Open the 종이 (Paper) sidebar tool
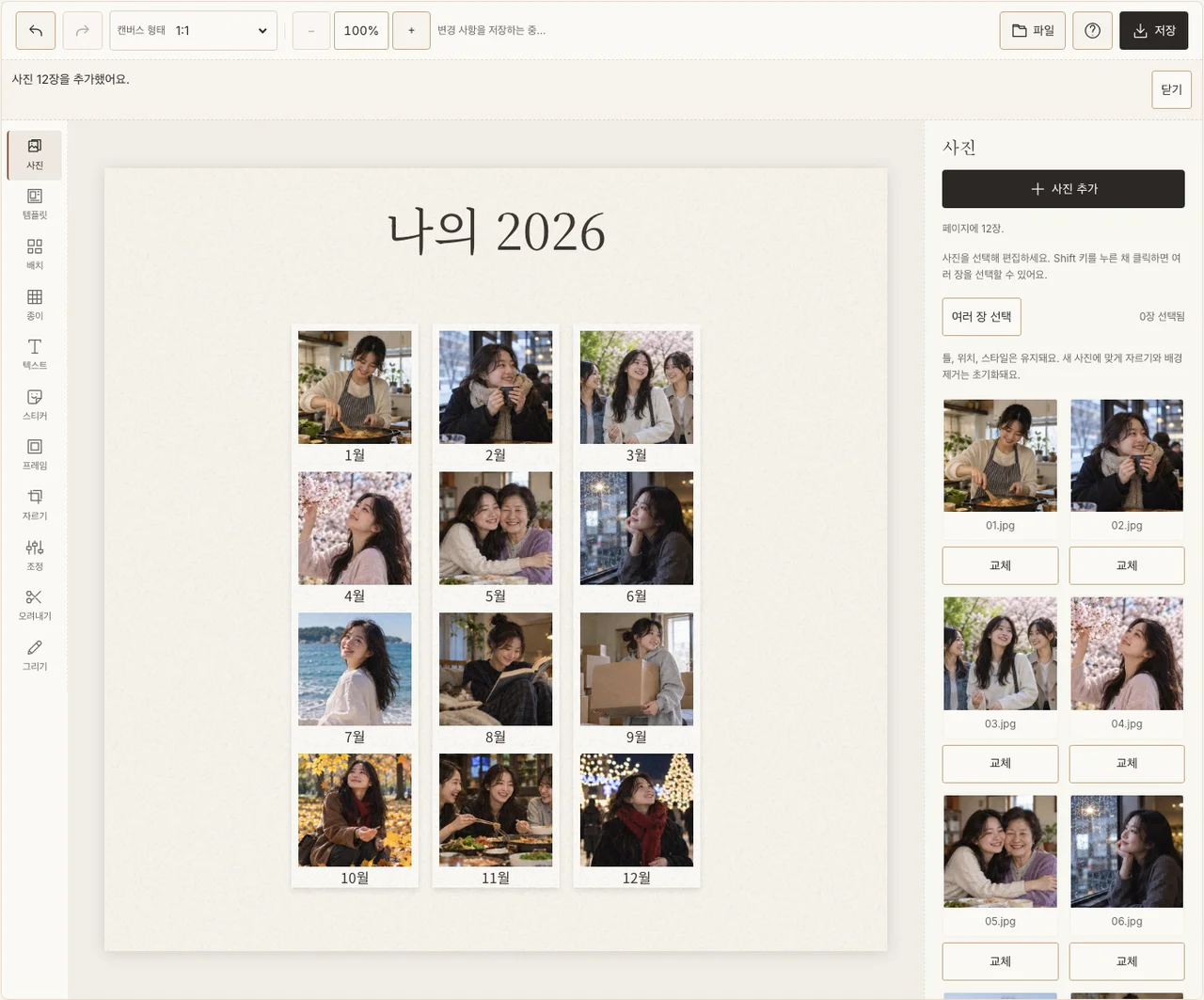This screenshot has width=1204, height=1000. [x=35, y=305]
